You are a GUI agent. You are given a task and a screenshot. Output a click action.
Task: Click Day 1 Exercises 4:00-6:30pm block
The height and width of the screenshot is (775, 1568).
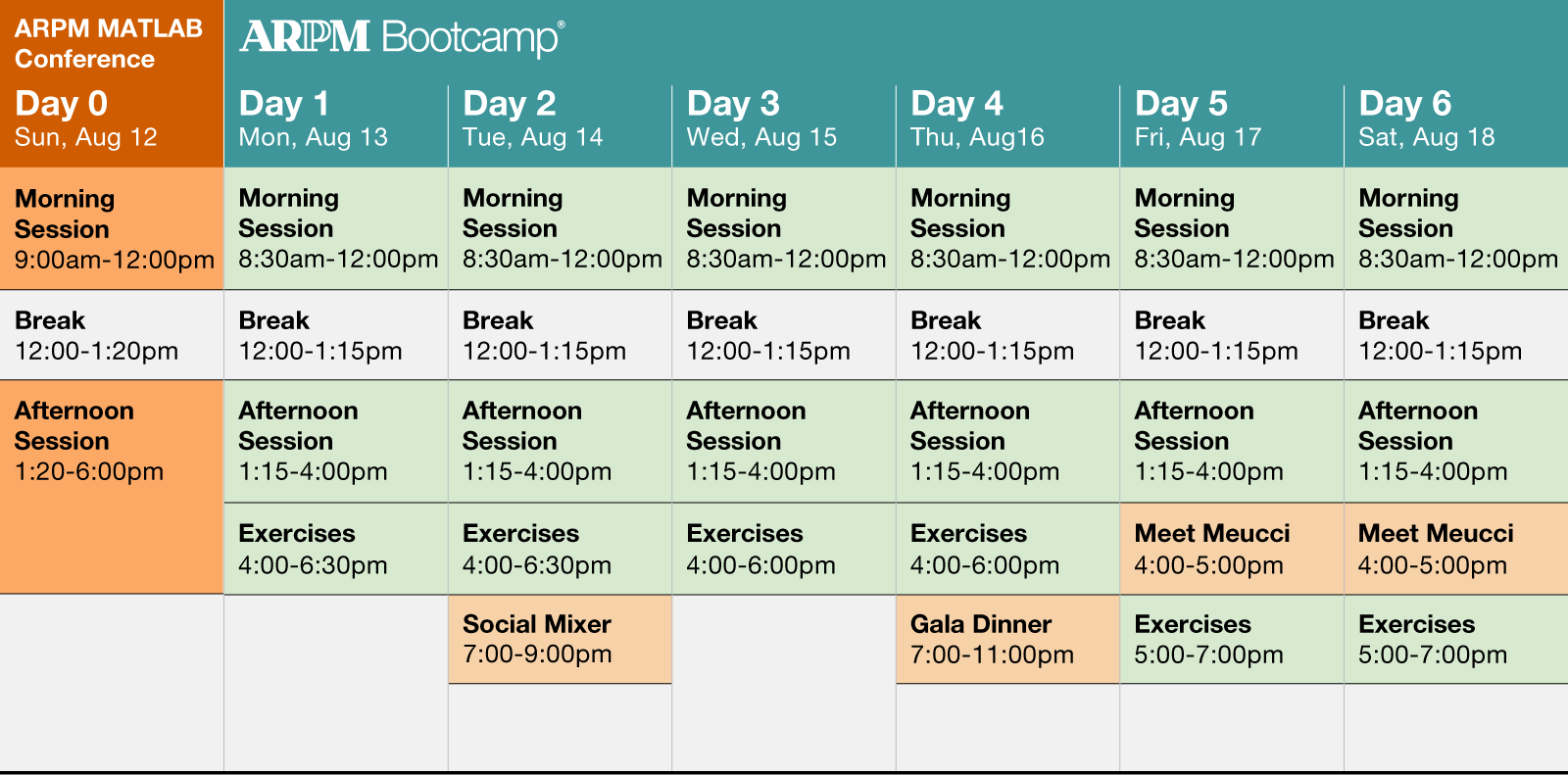pyautogui.click(x=336, y=549)
